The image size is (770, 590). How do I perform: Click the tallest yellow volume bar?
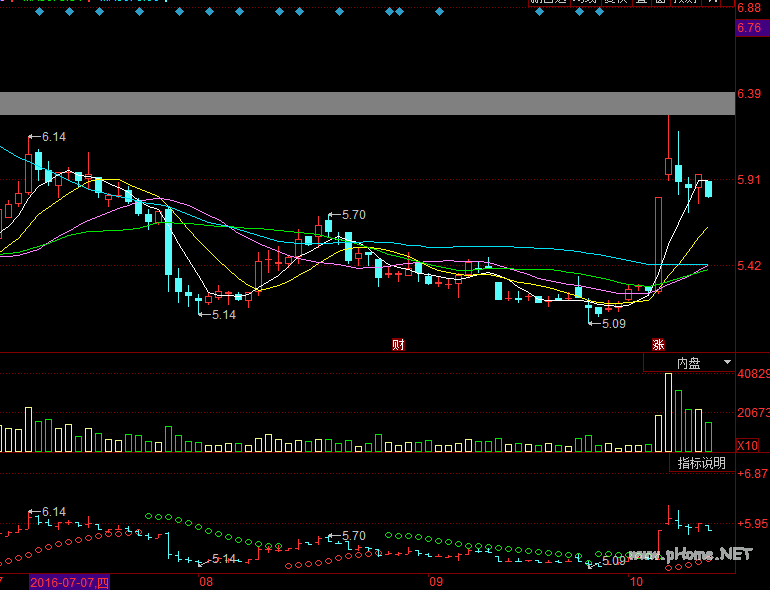668,413
